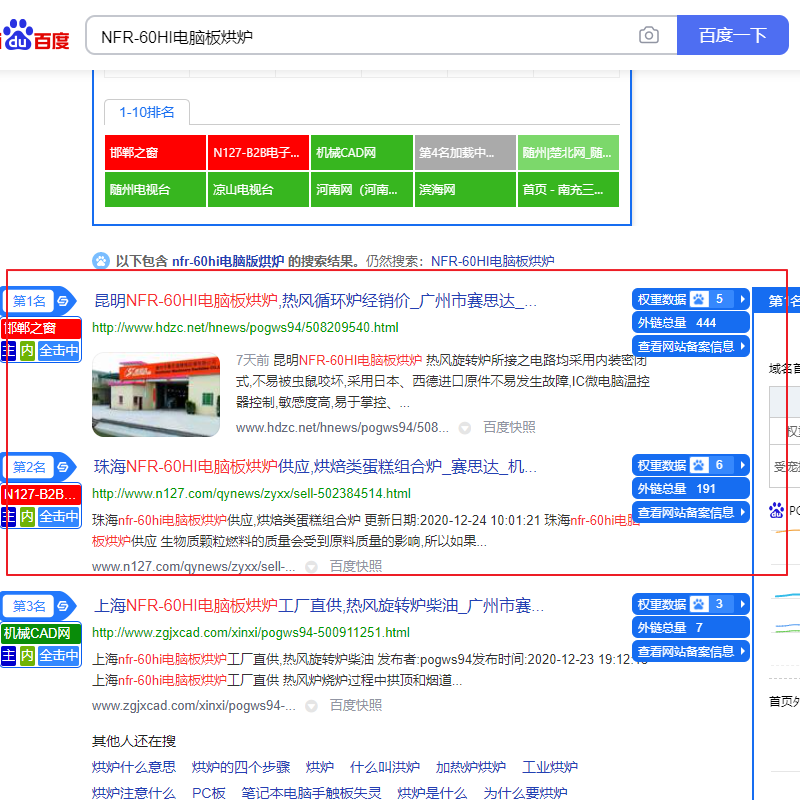Click 外链总量 444 badge
Screen dimensions: 800x800
click(x=690, y=322)
